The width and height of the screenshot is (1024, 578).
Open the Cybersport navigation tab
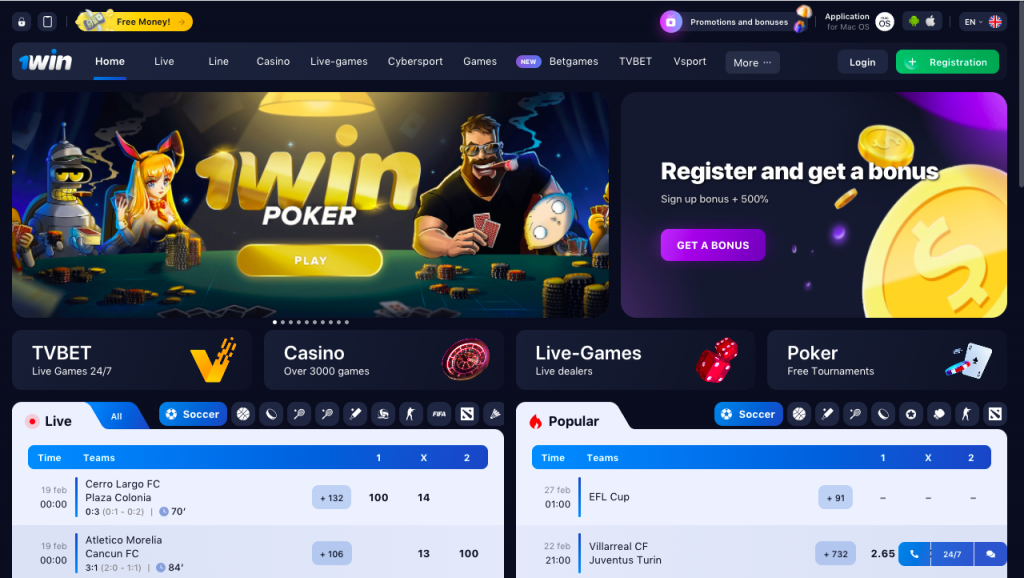click(x=415, y=61)
